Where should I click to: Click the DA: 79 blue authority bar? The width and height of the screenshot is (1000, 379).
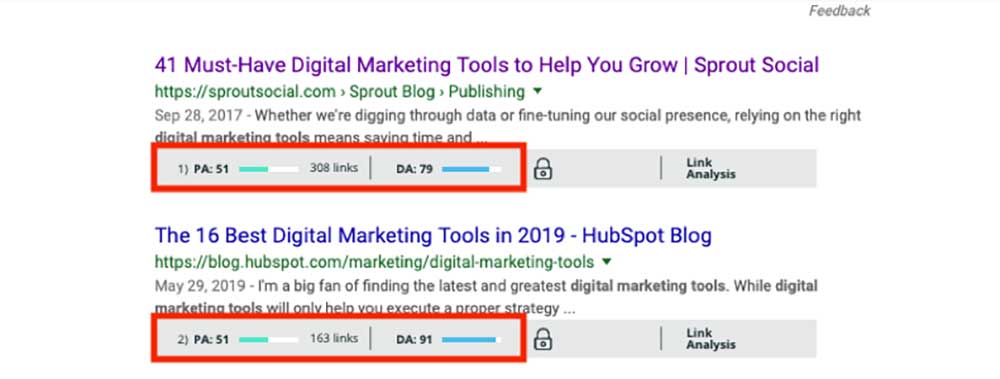pos(471,169)
